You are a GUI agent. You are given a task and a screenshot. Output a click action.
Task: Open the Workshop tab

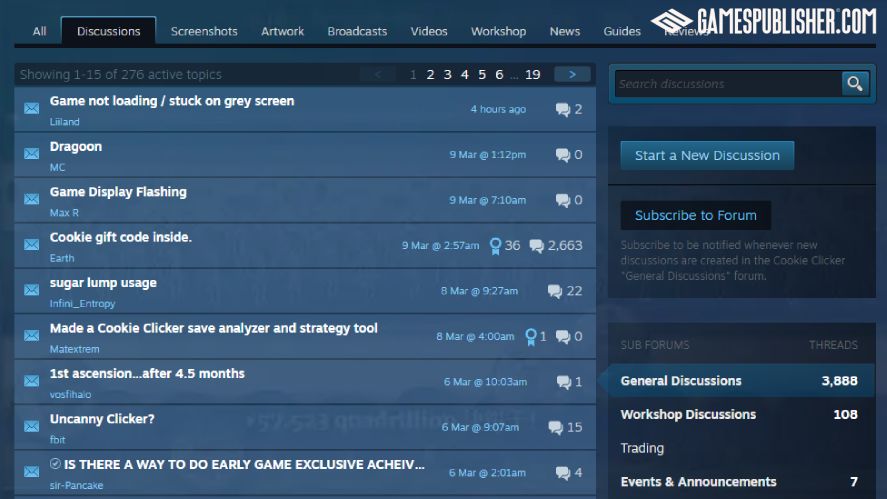[498, 31]
